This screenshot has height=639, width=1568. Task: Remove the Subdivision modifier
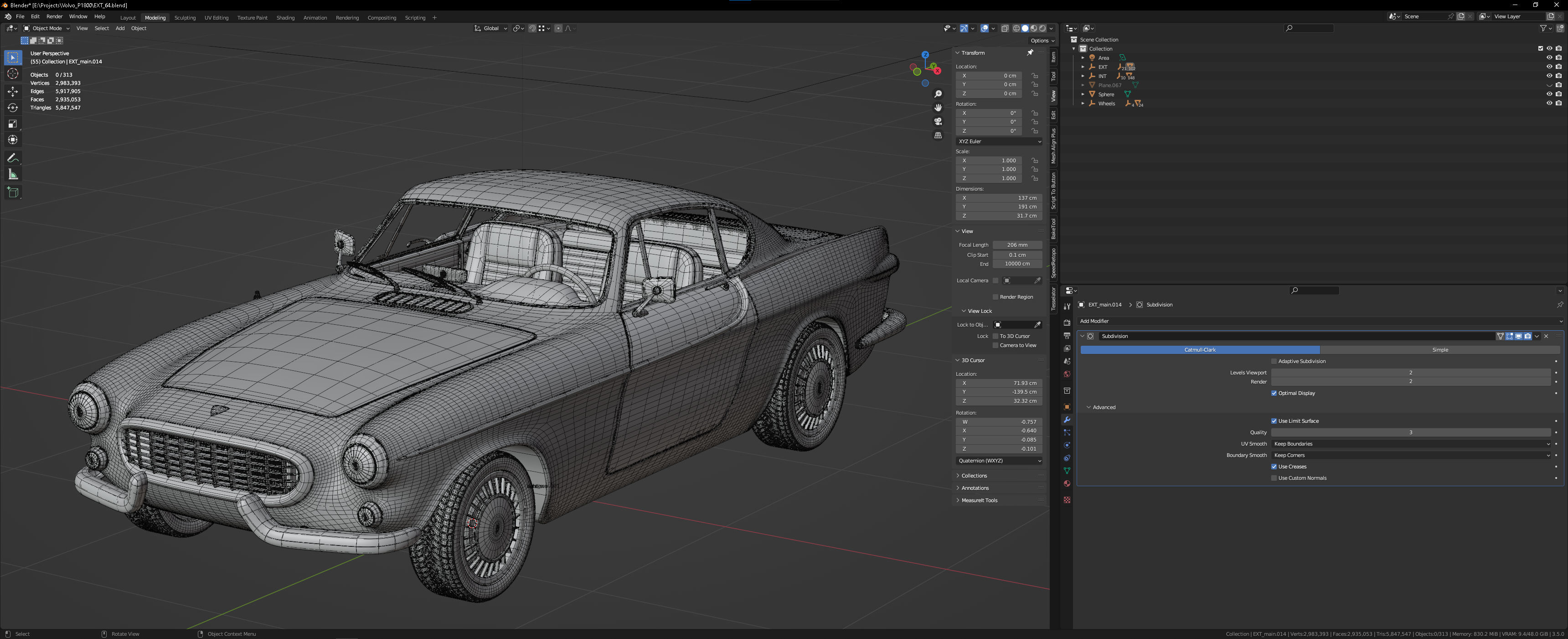click(1546, 336)
